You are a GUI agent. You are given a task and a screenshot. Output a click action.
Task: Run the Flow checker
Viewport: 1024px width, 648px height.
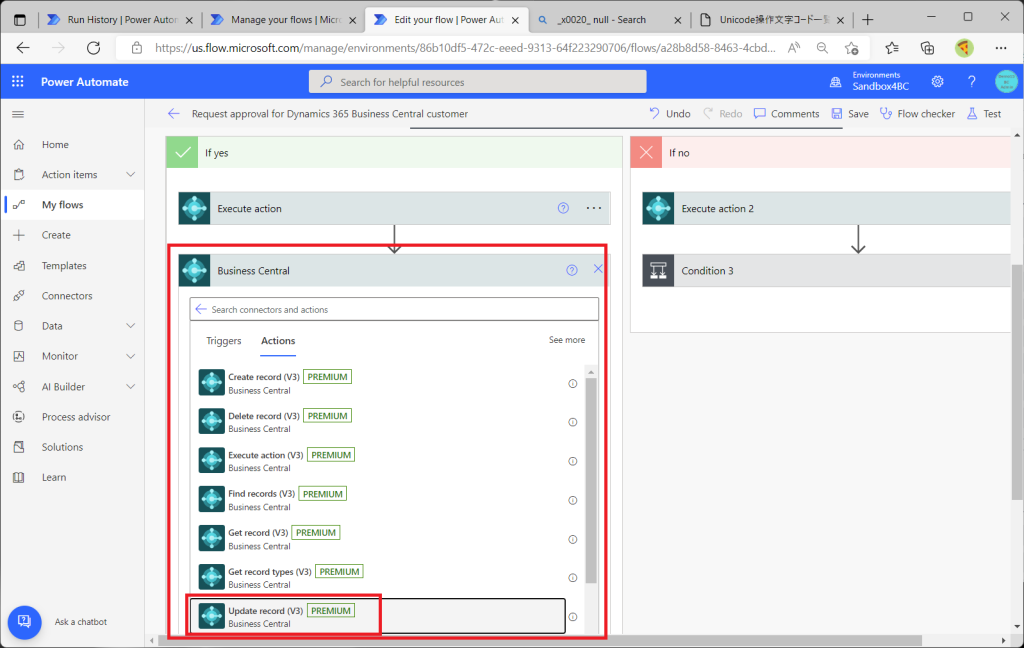point(917,114)
